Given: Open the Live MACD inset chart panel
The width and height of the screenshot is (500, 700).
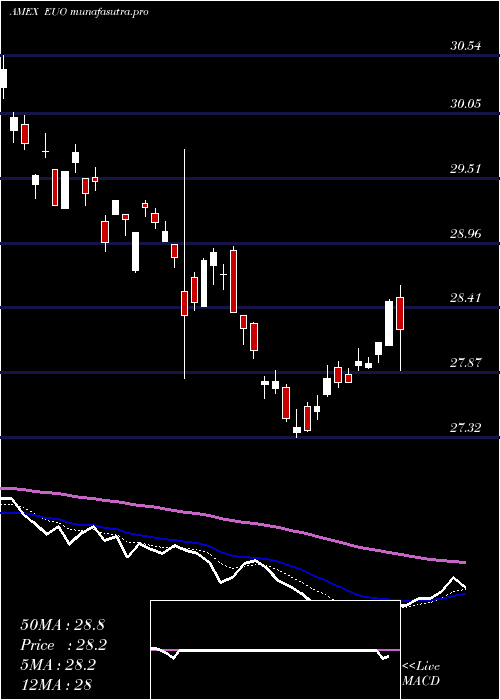Looking at the screenshot, I should (x=275, y=650).
